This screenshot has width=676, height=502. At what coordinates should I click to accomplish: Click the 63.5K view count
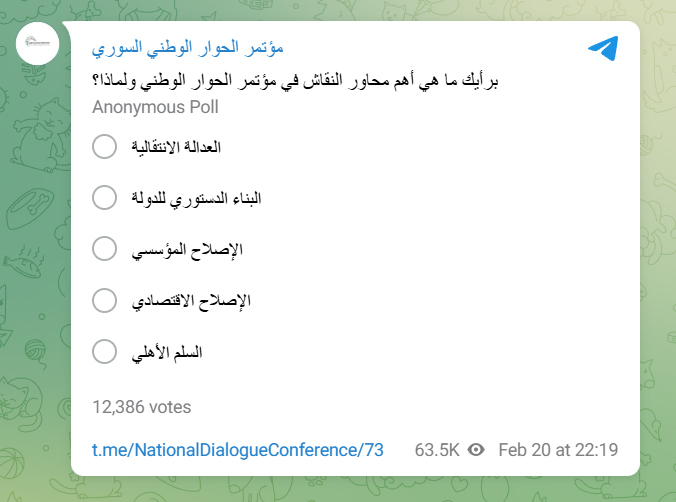click(x=437, y=449)
